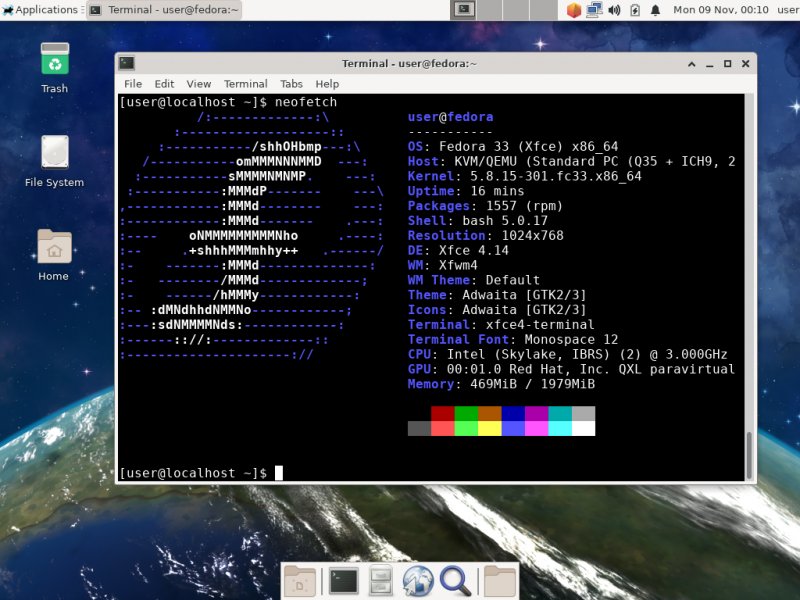Image resolution: width=800 pixels, height=600 pixels.
Task: Open the Applications menu in the panel
Action: (x=41, y=10)
